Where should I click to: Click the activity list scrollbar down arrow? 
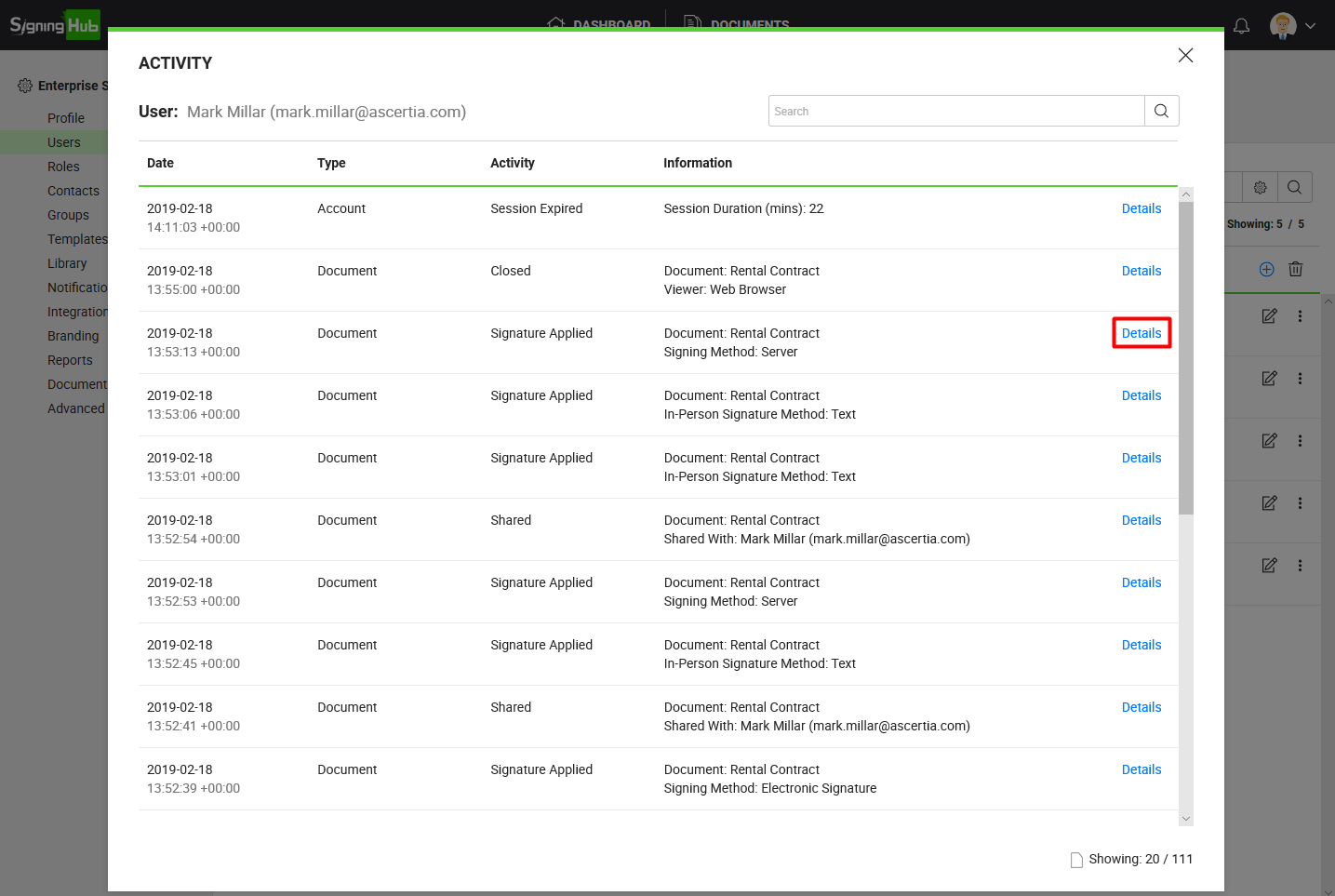coord(1185,819)
